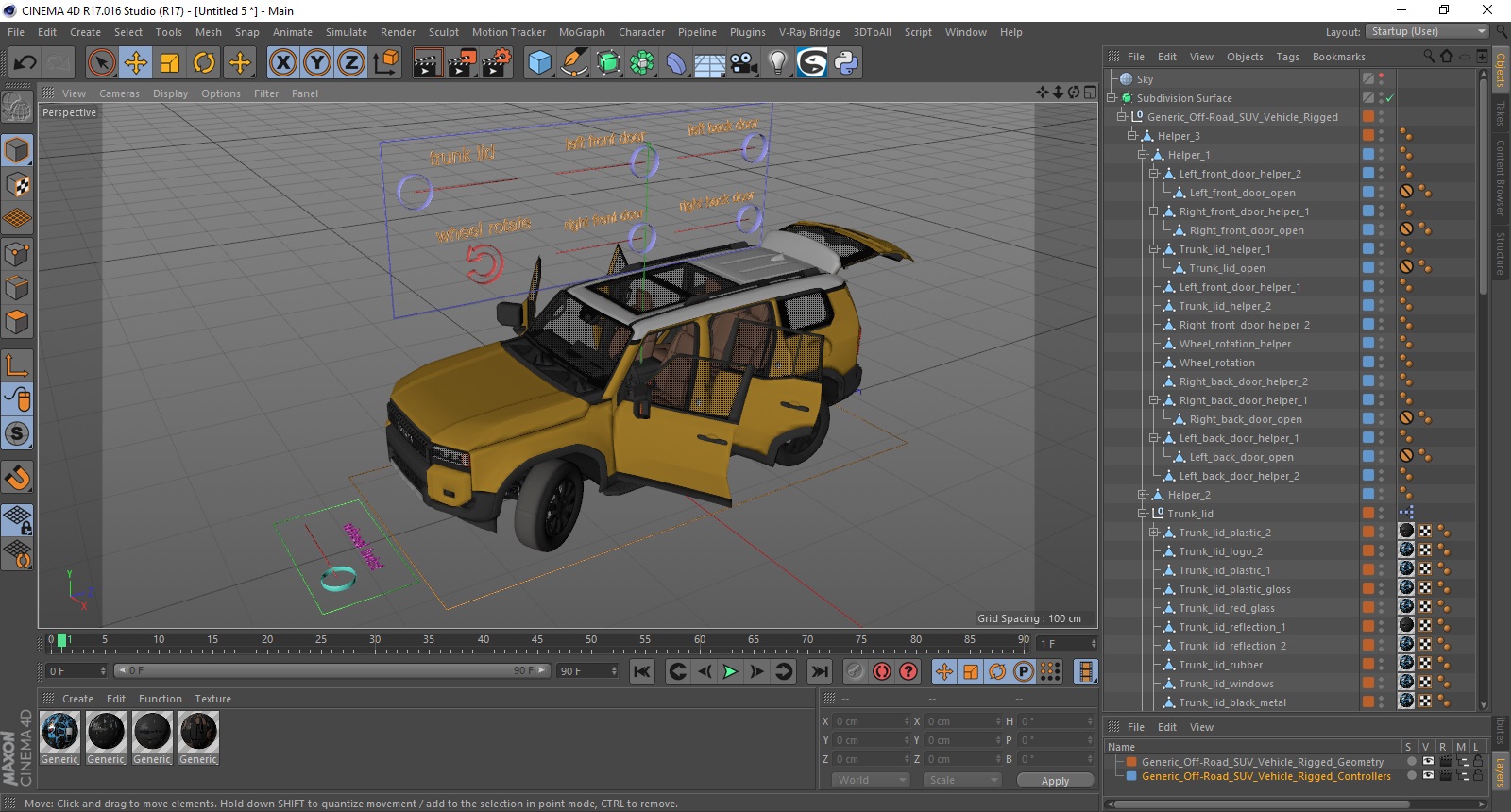The height and width of the screenshot is (812, 1511).
Task: Select Generic_Off-Road_SUV_Vehicle_Rigged_Controllers layer
Action: click(1265, 776)
